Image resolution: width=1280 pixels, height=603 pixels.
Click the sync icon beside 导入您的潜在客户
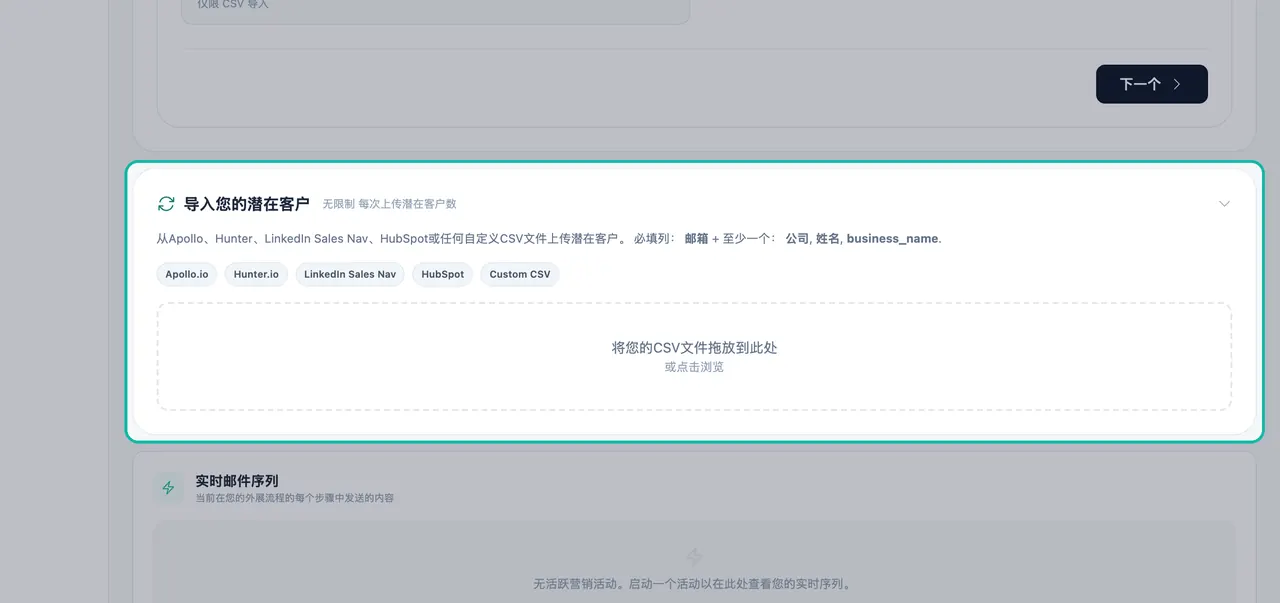[166, 204]
